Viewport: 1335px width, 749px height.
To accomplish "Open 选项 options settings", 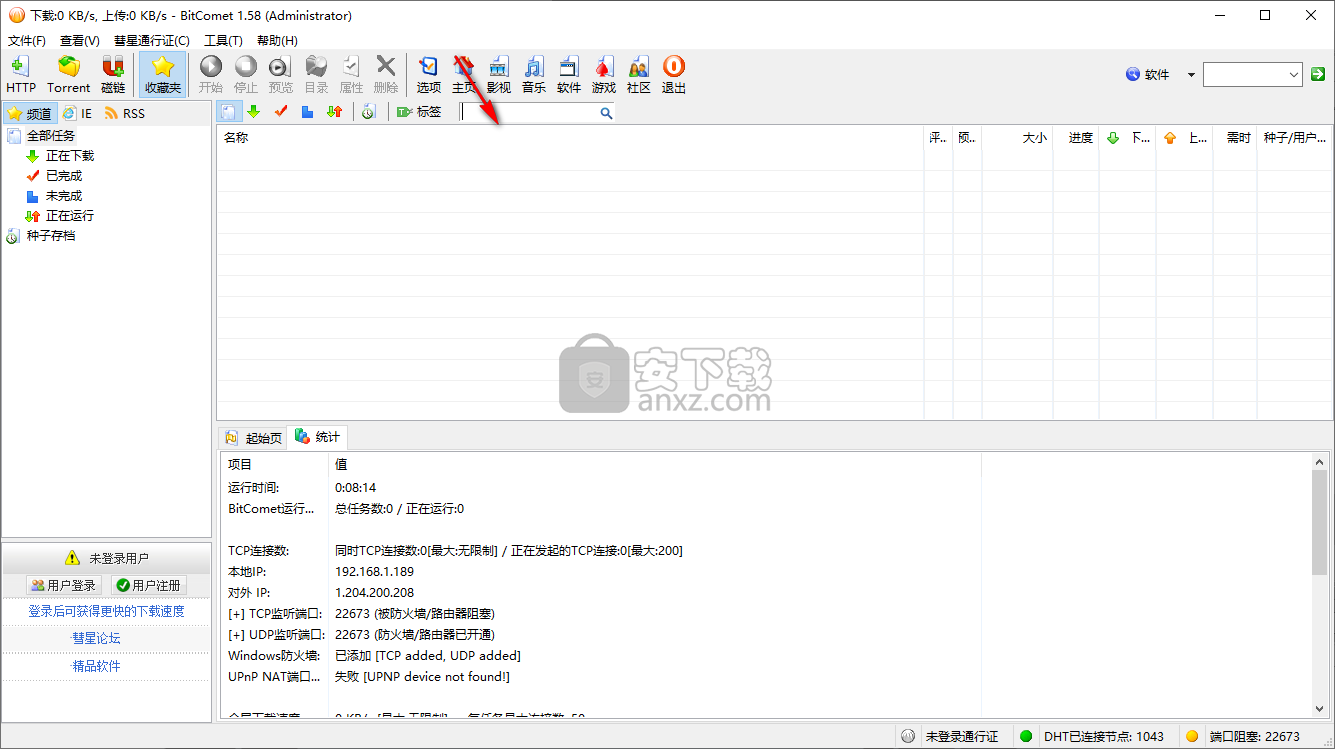I will tap(429, 75).
